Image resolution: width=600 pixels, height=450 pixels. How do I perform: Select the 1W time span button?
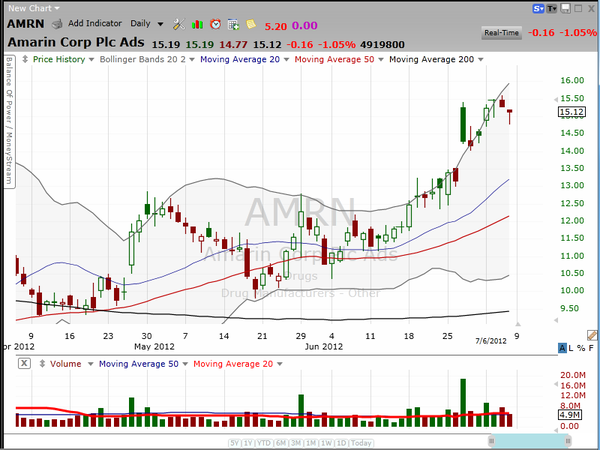point(326,443)
